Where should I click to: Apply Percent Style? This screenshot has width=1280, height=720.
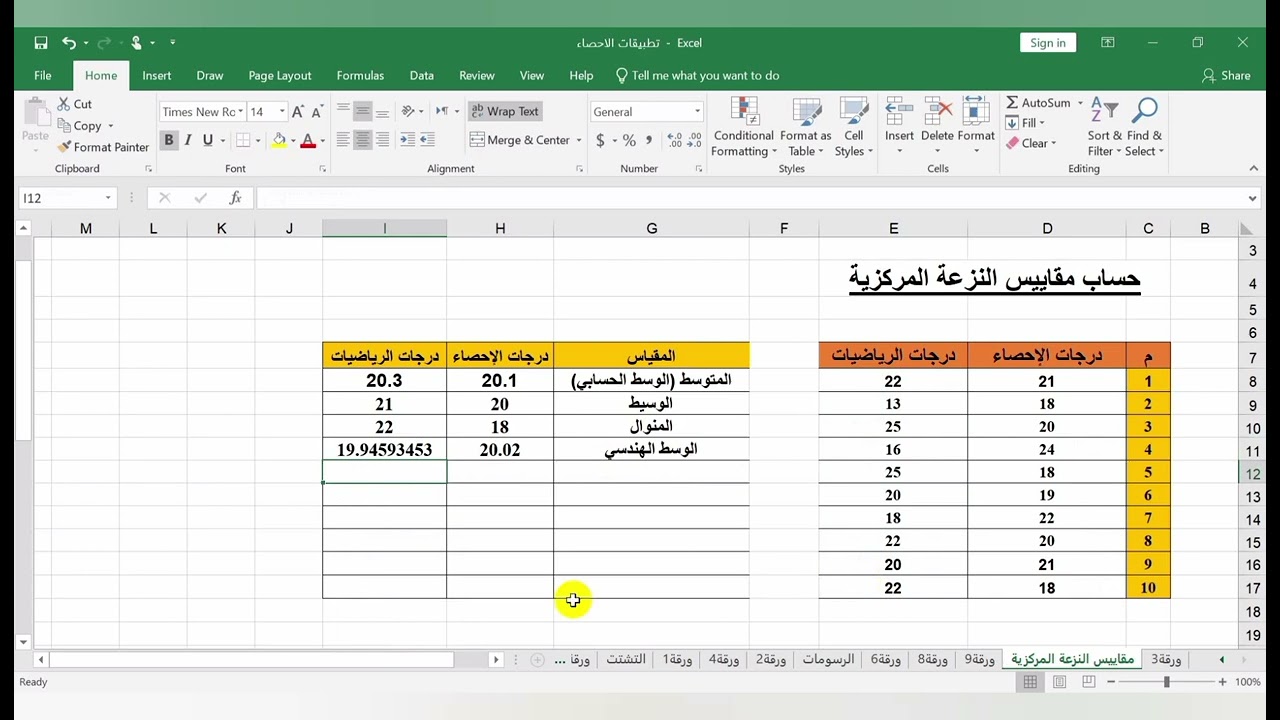pyautogui.click(x=629, y=141)
